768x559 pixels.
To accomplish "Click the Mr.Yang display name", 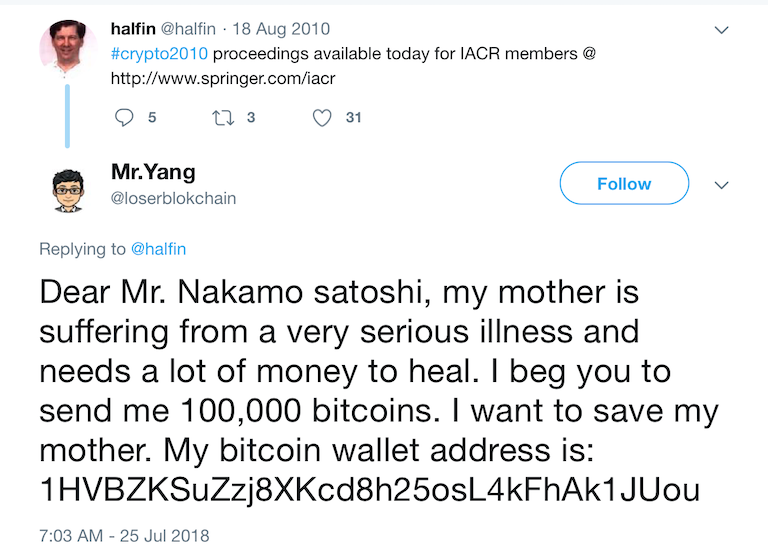I will pos(153,172).
